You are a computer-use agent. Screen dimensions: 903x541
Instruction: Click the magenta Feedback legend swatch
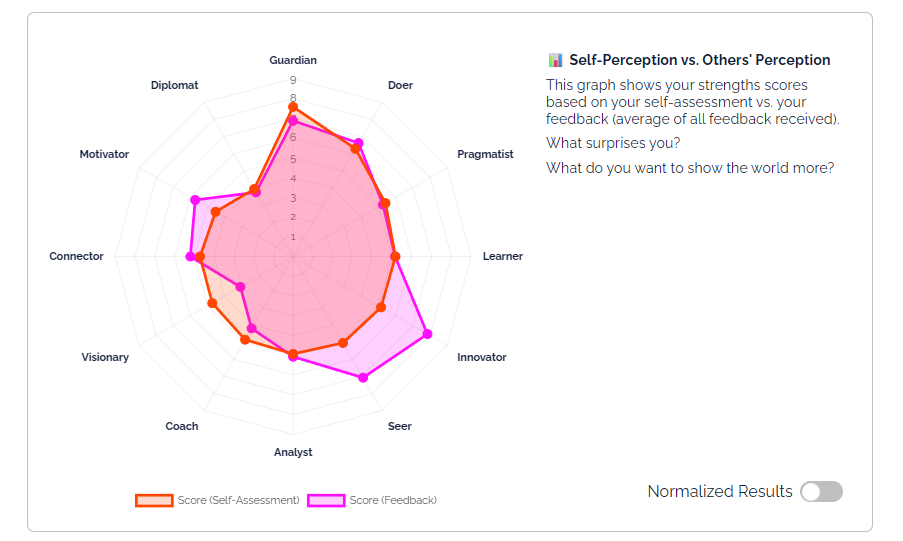coord(326,500)
